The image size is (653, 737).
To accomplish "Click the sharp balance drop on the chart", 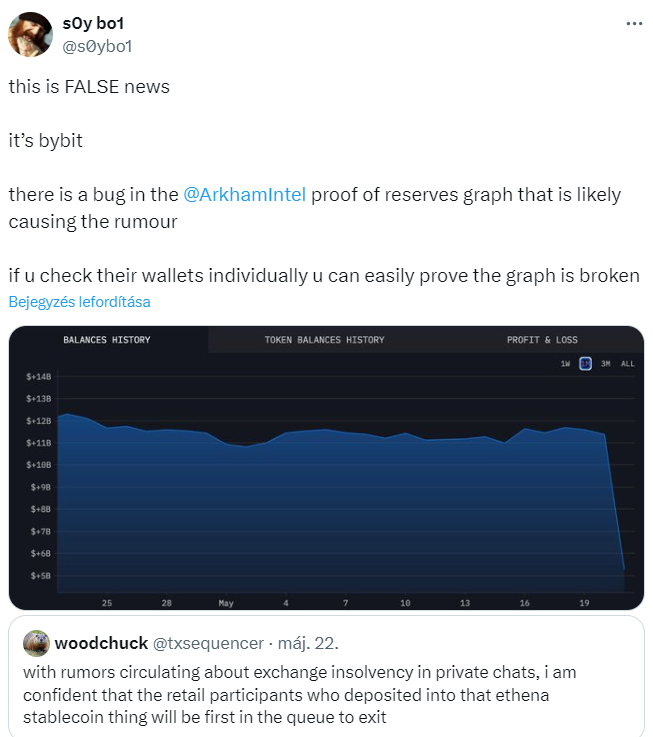I will (615, 502).
